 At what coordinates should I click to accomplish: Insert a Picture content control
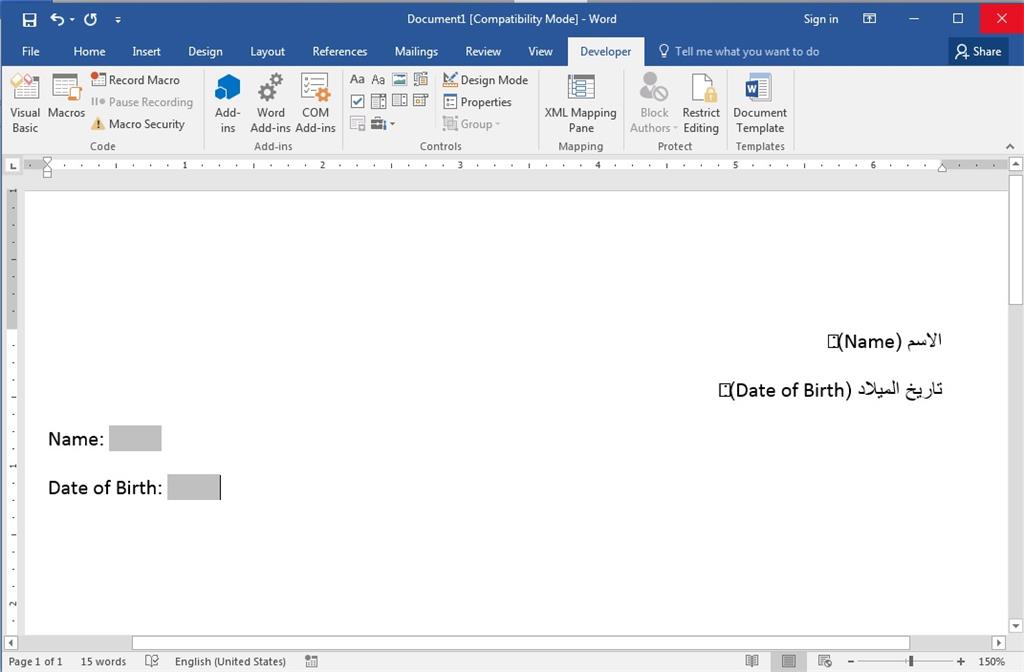pyautogui.click(x=400, y=80)
